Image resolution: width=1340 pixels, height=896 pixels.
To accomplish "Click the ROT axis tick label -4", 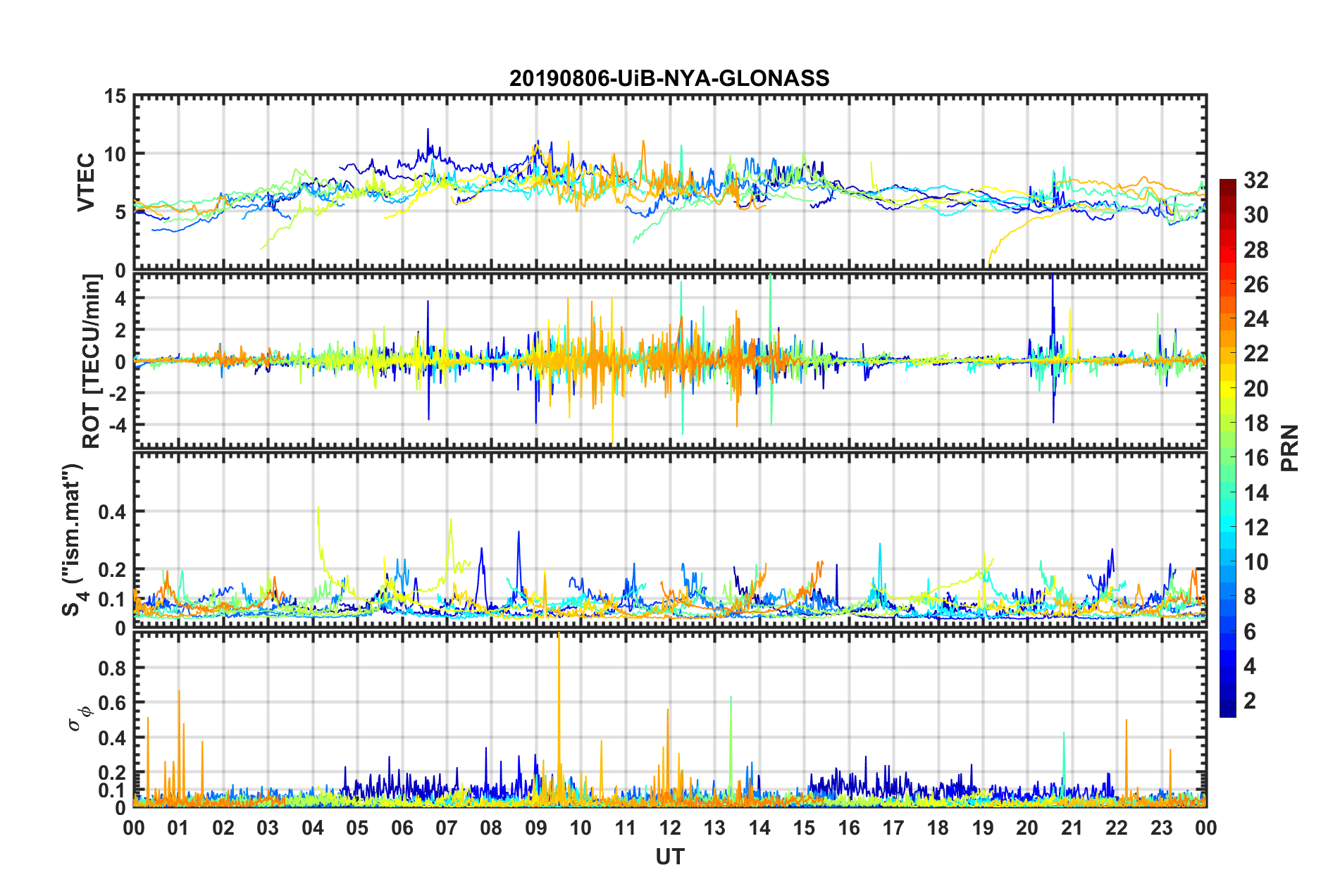I will [x=118, y=425].
